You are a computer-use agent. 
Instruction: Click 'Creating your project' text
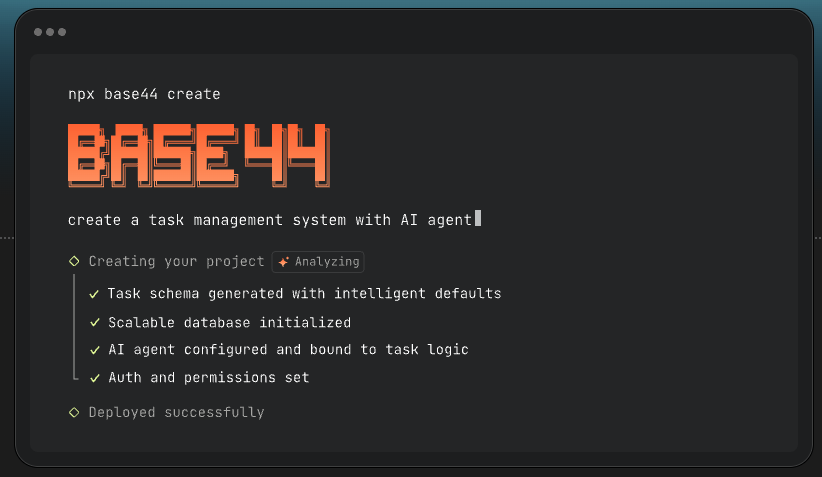pyautogui.click(x=176, y=261)
